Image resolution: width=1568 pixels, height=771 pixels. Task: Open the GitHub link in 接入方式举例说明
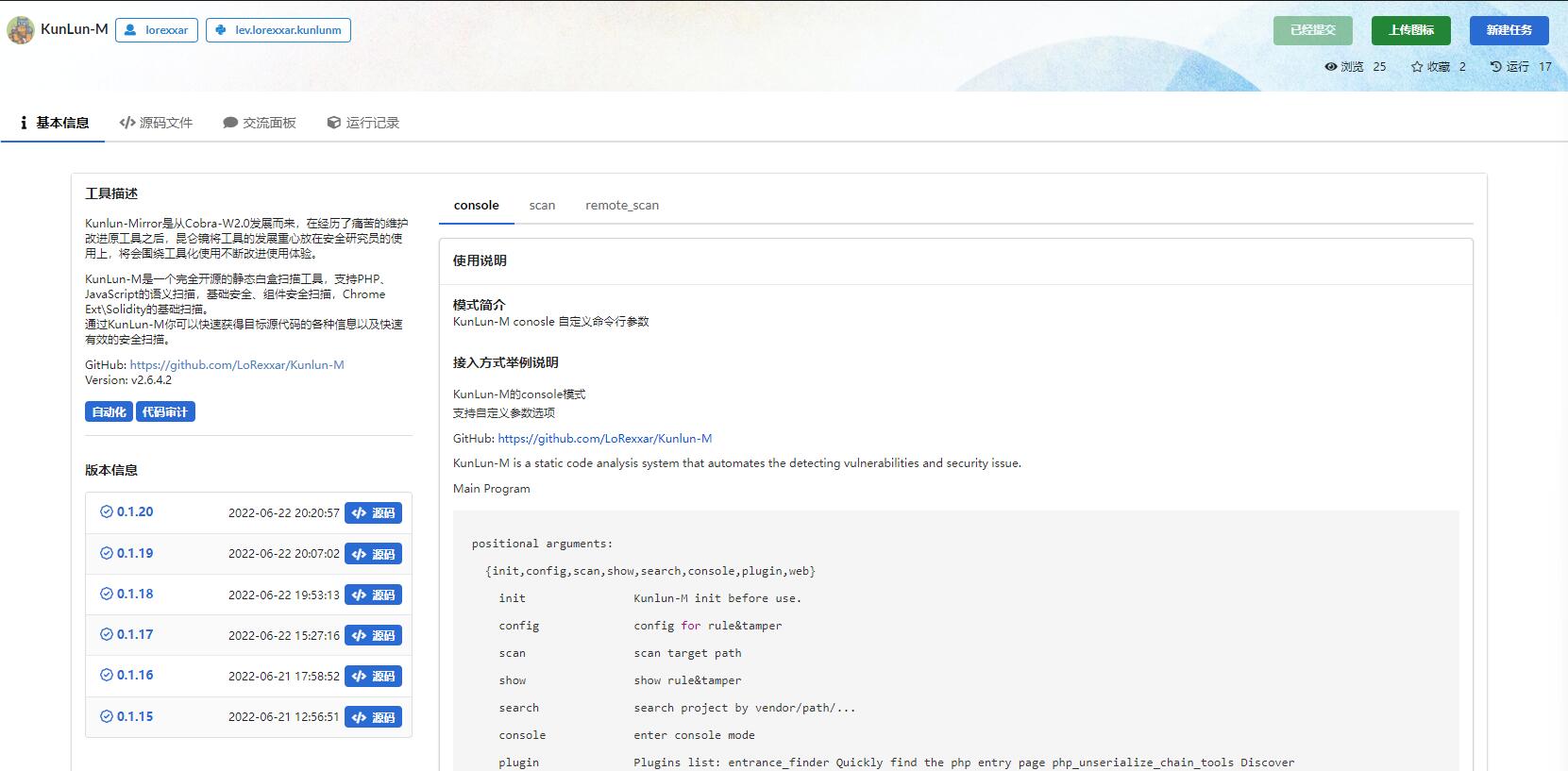(605, 438)
